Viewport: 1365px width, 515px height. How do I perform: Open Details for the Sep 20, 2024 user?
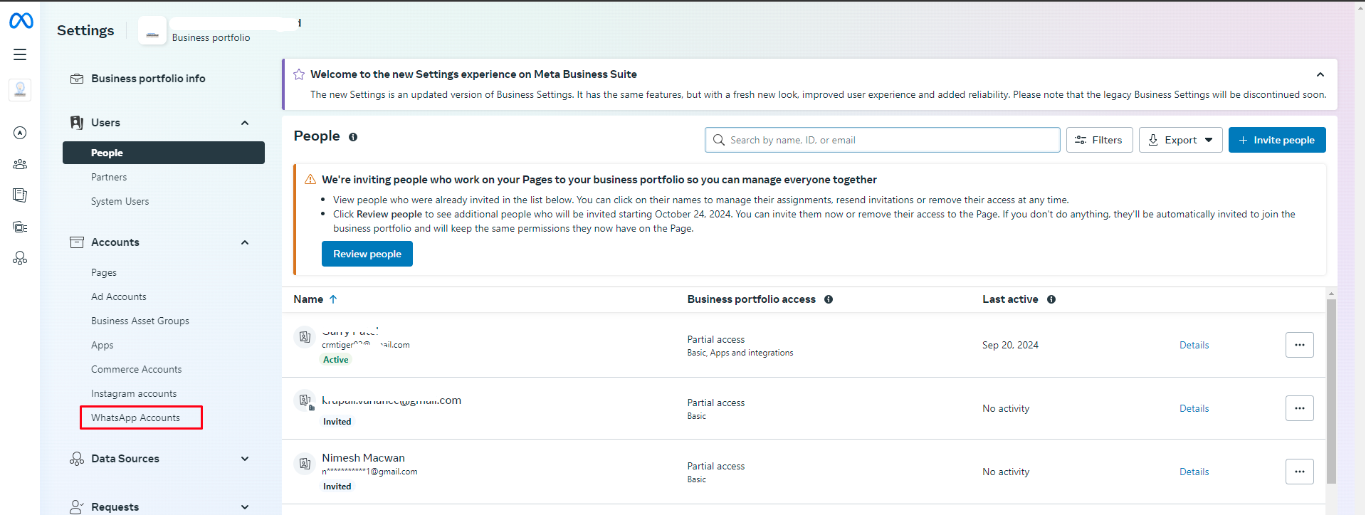point(1194,345)
